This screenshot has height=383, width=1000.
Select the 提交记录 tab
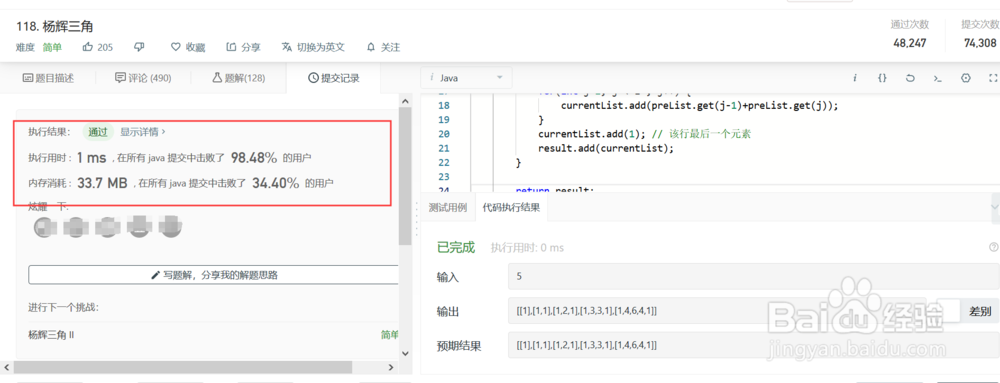click(x=334, y=78)
